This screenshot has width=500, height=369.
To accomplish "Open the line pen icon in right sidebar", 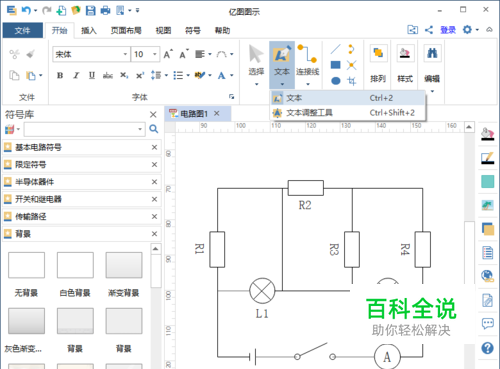I will (488, 158).
